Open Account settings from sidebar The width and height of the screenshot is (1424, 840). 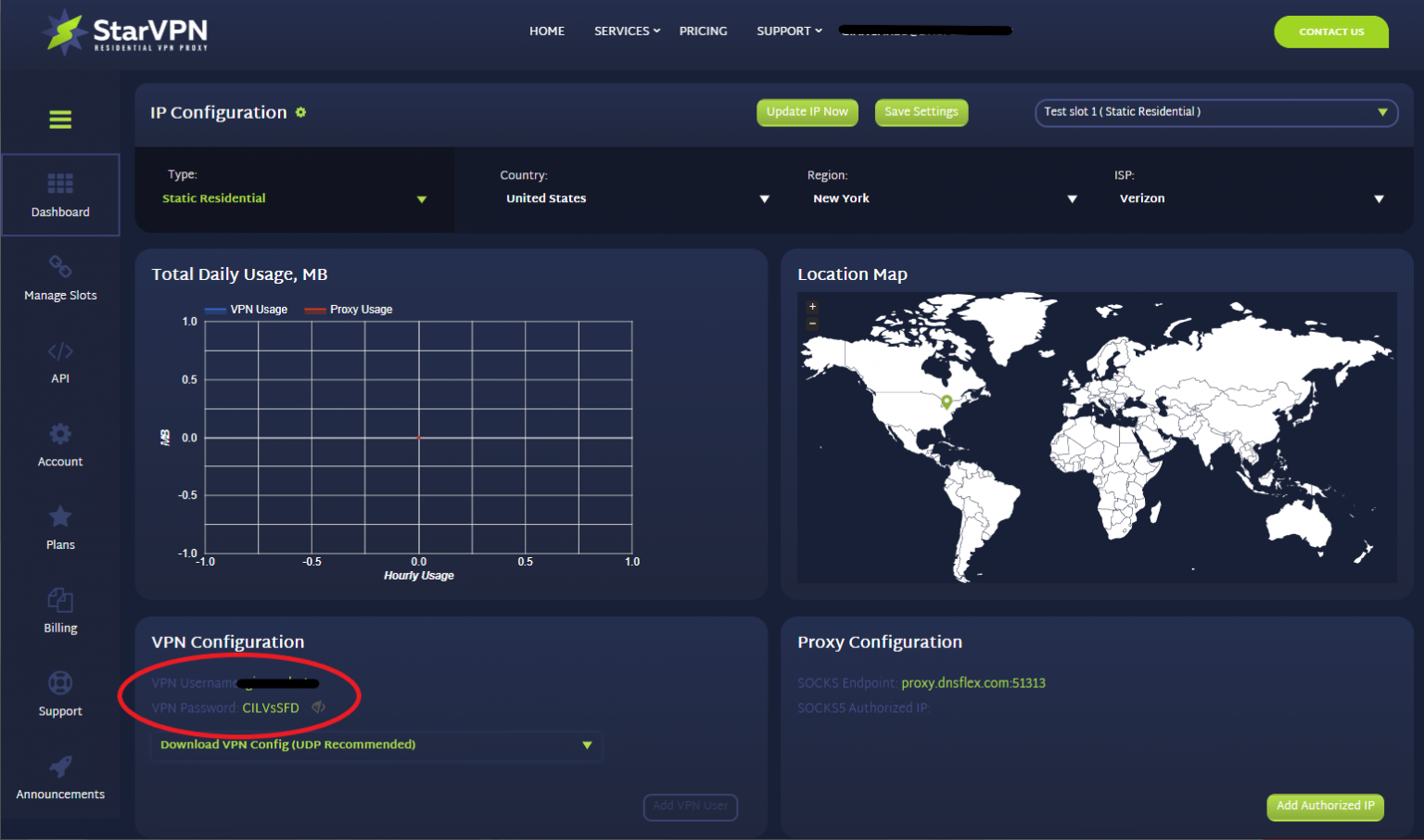(x=59, y=445)
